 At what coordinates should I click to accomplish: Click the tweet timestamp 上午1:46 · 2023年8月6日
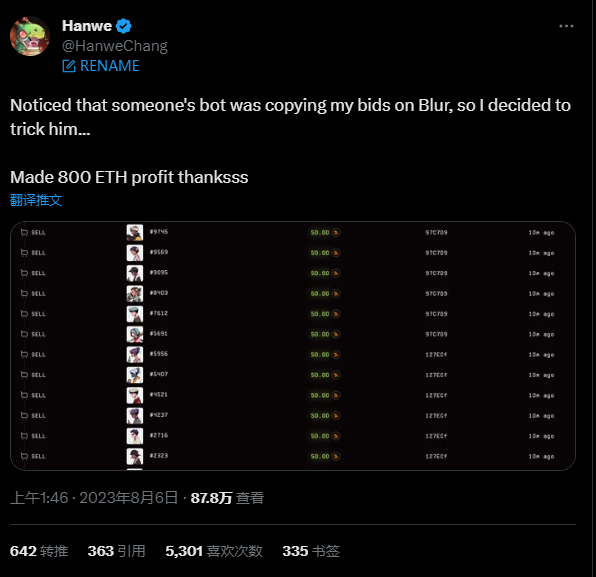click(x=94, y=498)
